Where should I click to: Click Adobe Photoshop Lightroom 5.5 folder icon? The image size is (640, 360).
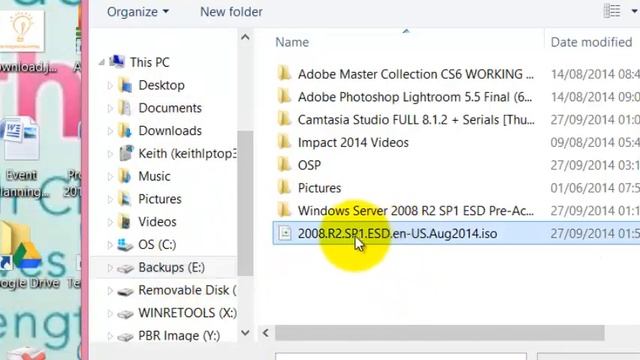click(284, 97)
